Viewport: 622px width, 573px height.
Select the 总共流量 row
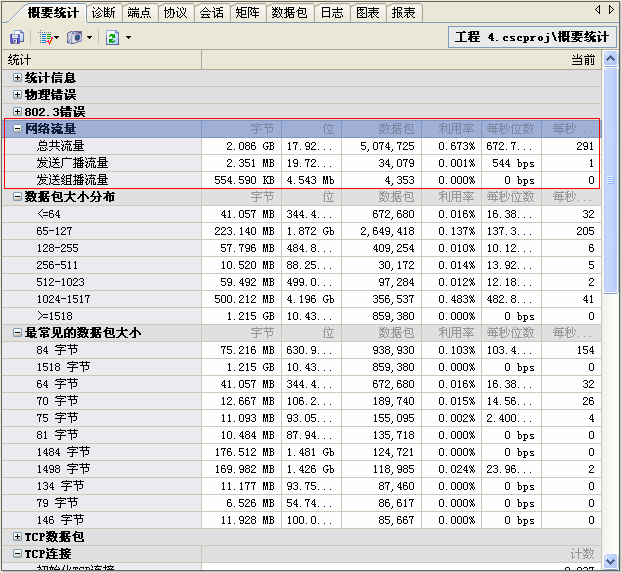pos(301,146)
